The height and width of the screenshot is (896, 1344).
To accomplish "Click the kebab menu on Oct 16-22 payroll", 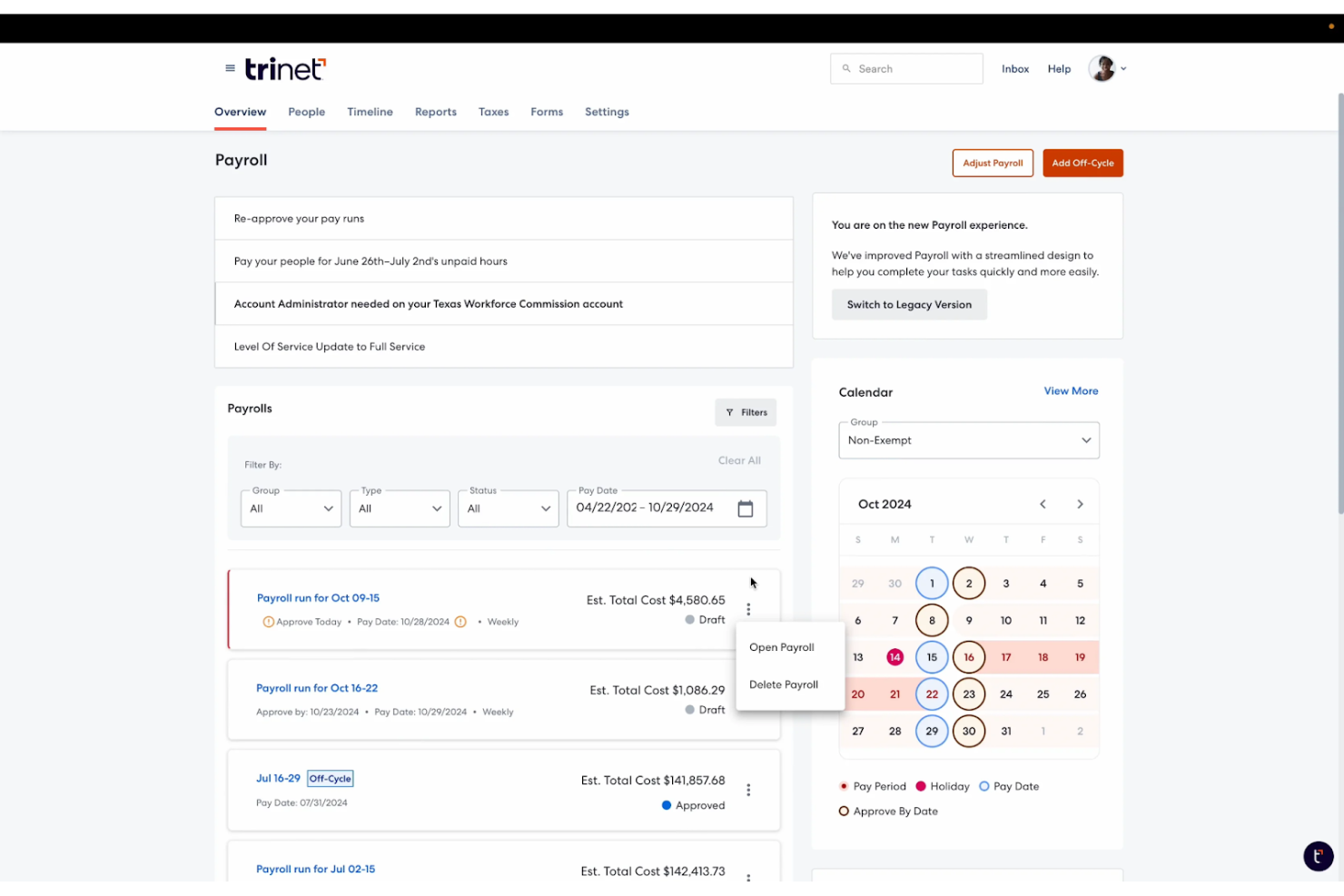I will coord(748,699).
